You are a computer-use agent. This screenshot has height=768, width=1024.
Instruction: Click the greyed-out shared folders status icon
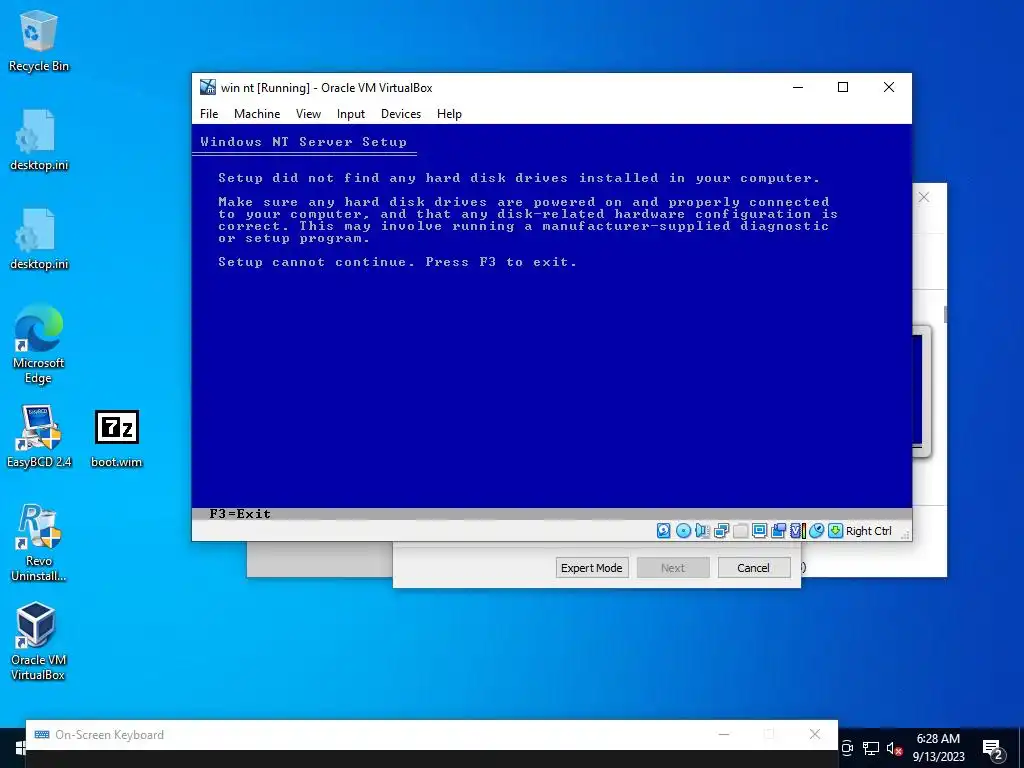tap(740, 531)
